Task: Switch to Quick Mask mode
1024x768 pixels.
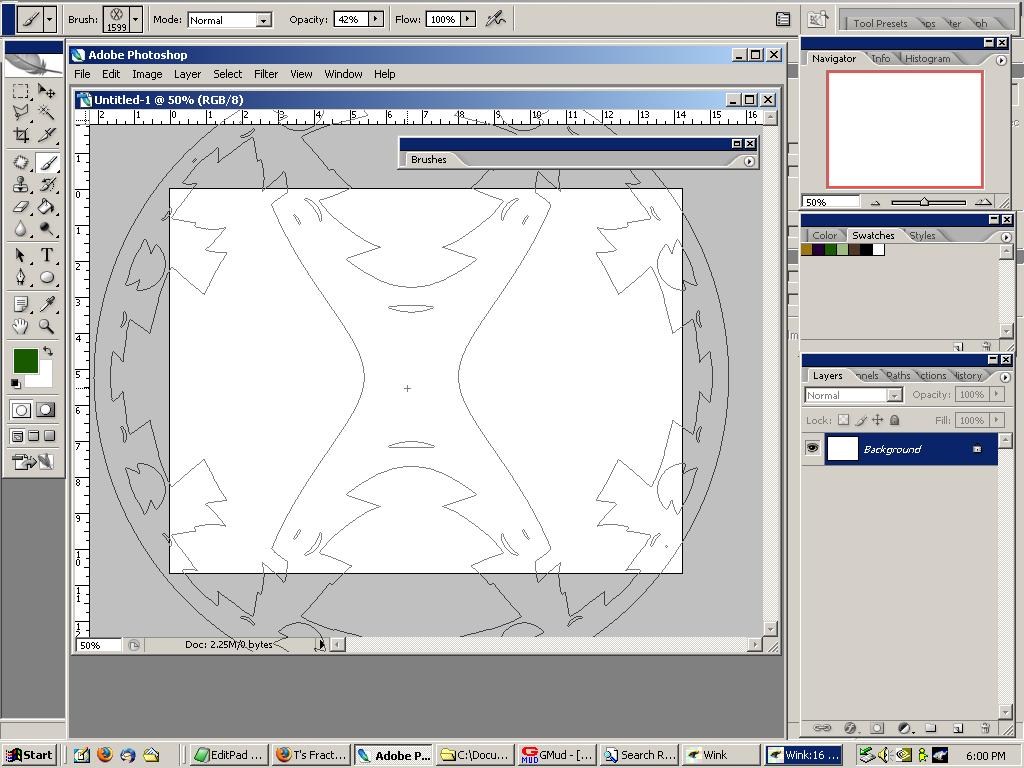Action: 46,410
